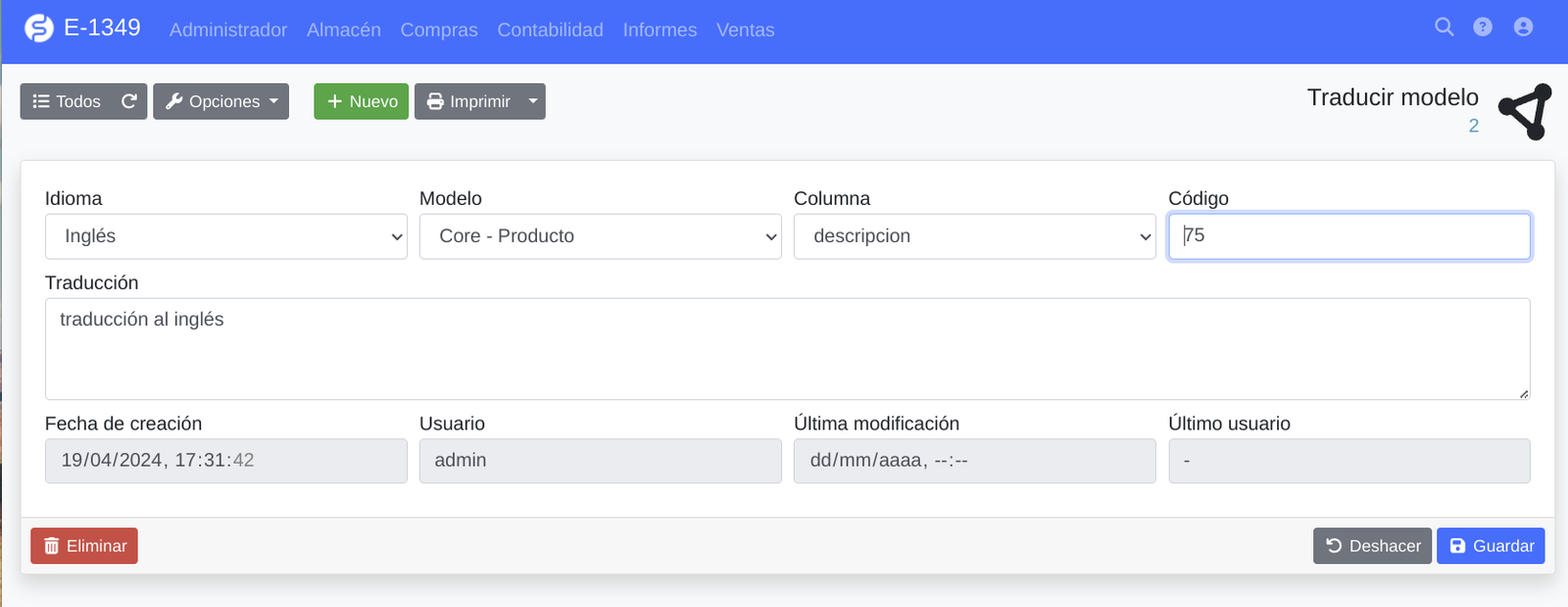1568x607 pixels.
Task: Click the number 2 under Traducir modelo
Action: [x=1473, y=126]
